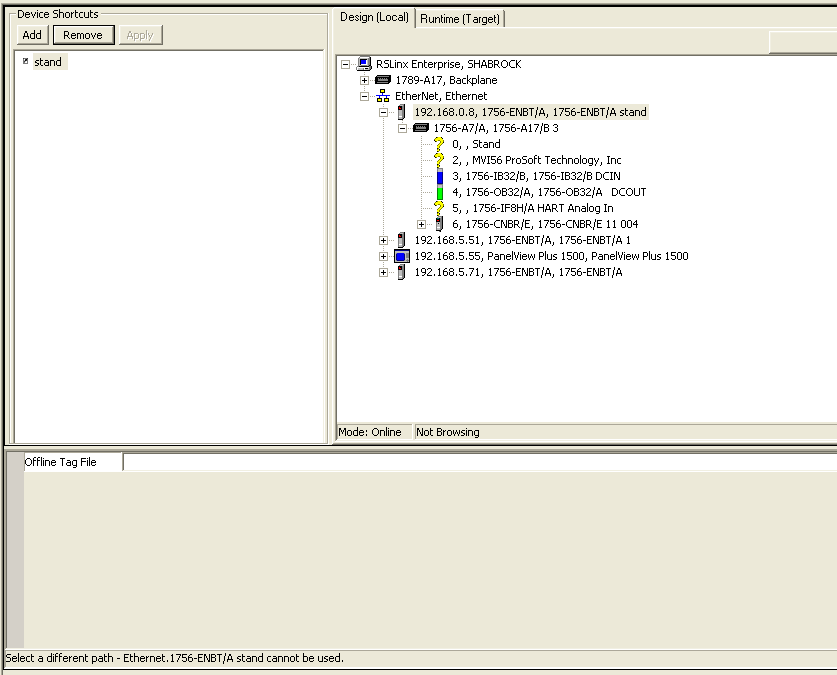The width and height of the screenshot is (837, 675).
Task: Expand the 192.168.5.55 PanelView Plus node
Action: [383, 257]
